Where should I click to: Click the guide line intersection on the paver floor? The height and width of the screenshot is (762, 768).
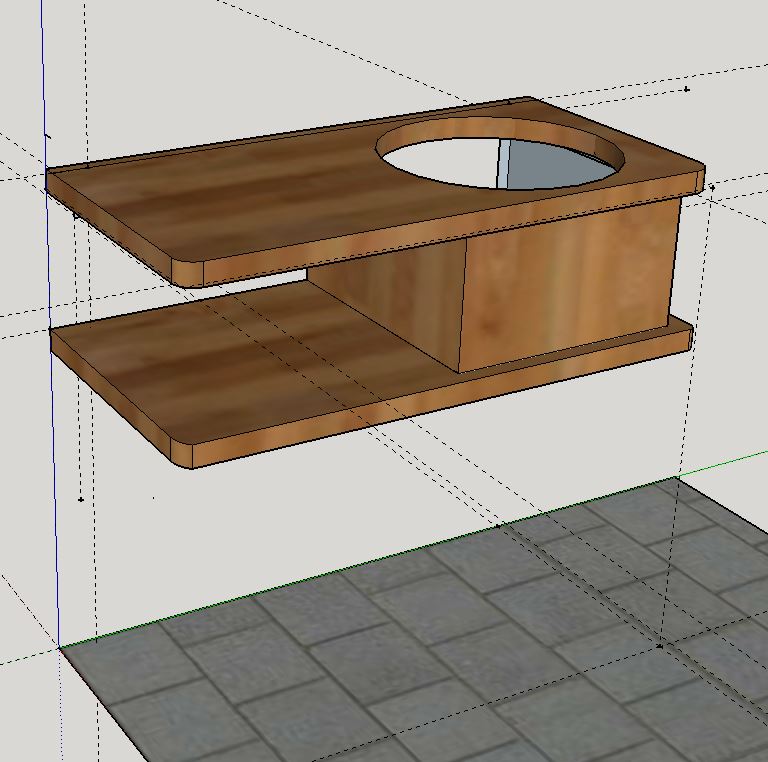[659, 647]
